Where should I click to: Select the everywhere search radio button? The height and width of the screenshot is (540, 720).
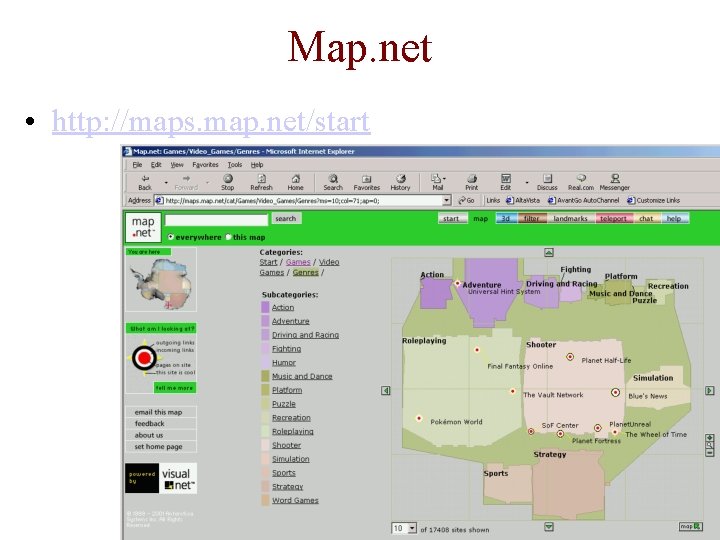click(171, 237)
